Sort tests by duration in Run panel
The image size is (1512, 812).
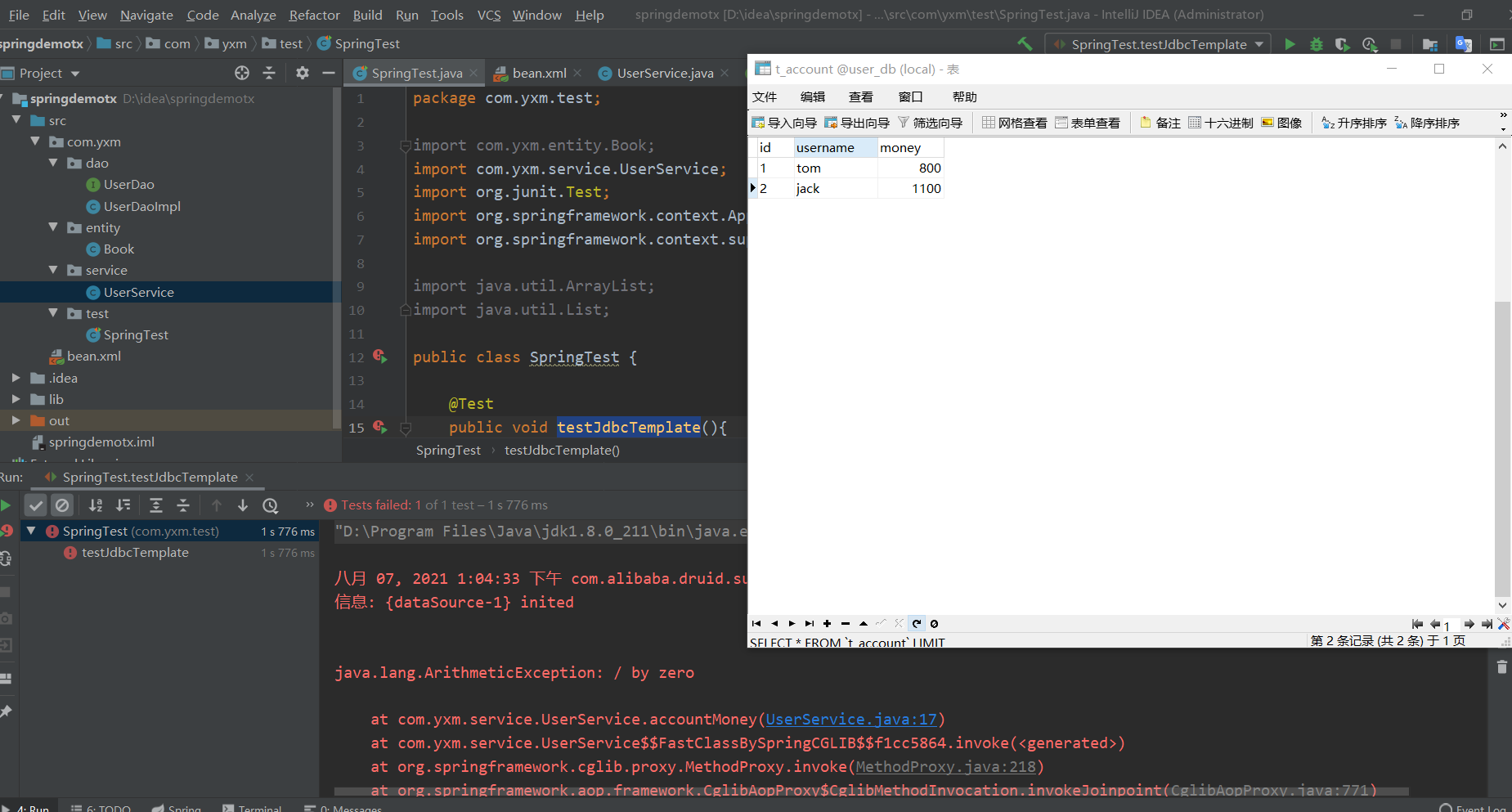pos(123,505)
